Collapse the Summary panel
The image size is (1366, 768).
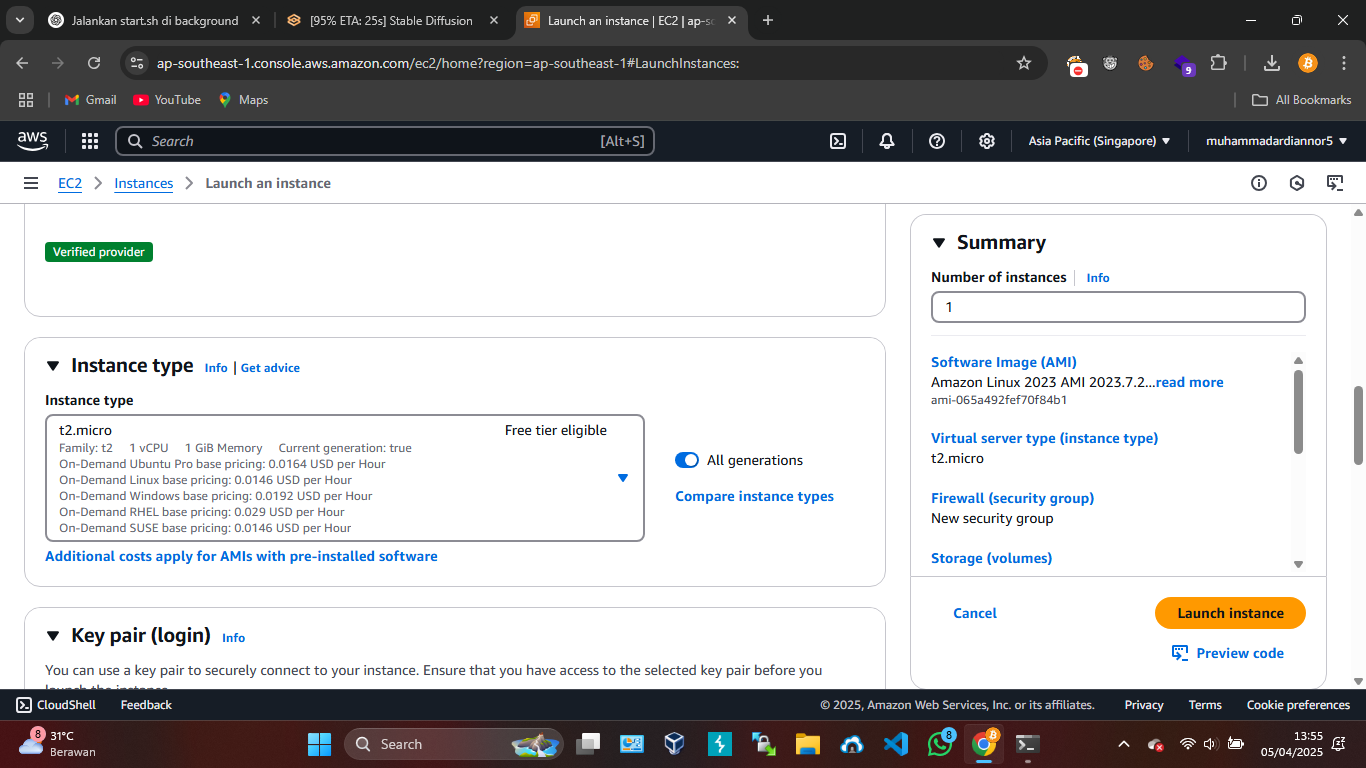(938, 243)
